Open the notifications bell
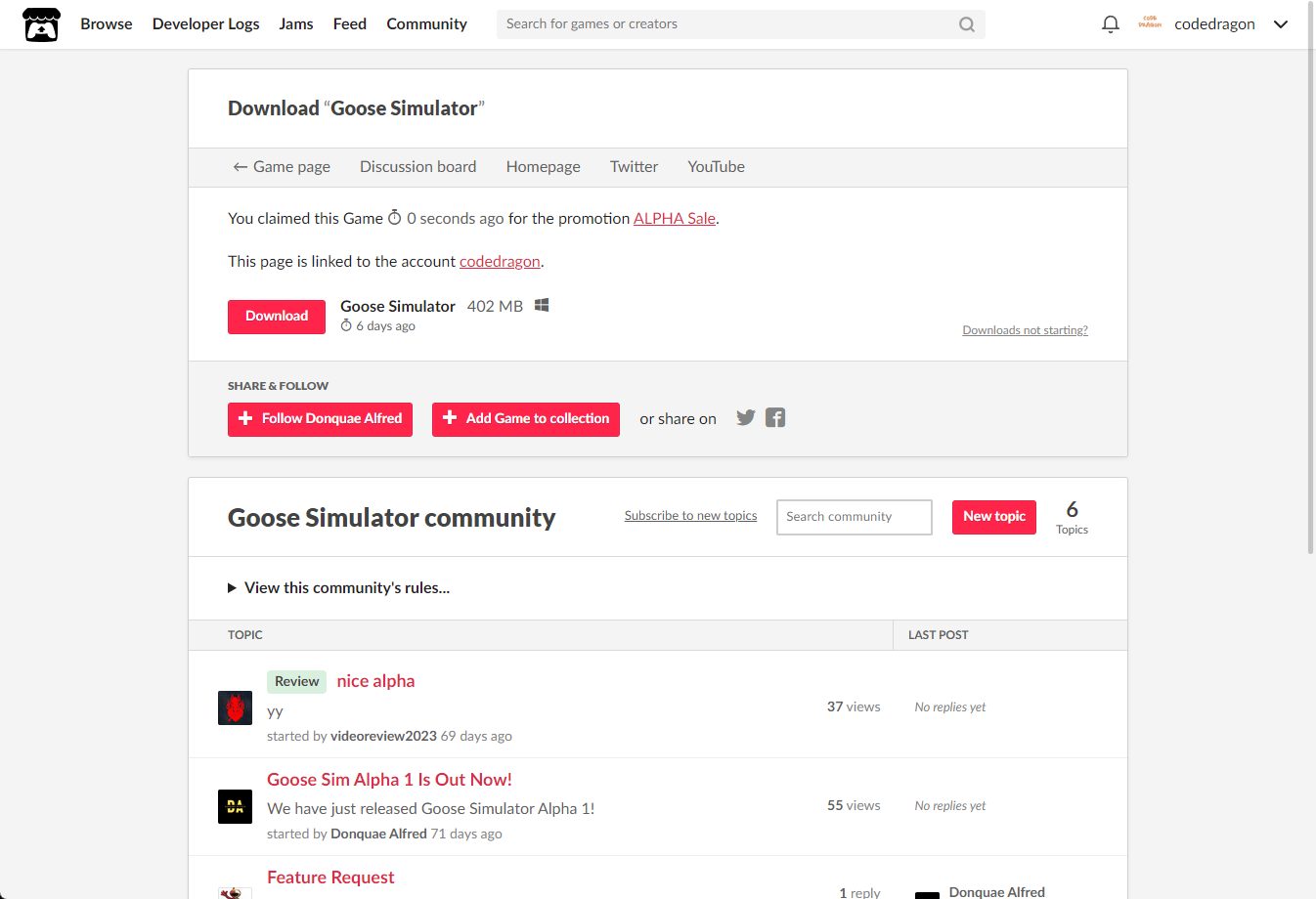Image resolution: width=1316 pixels, height=899 pixels. click(1111, 24)
